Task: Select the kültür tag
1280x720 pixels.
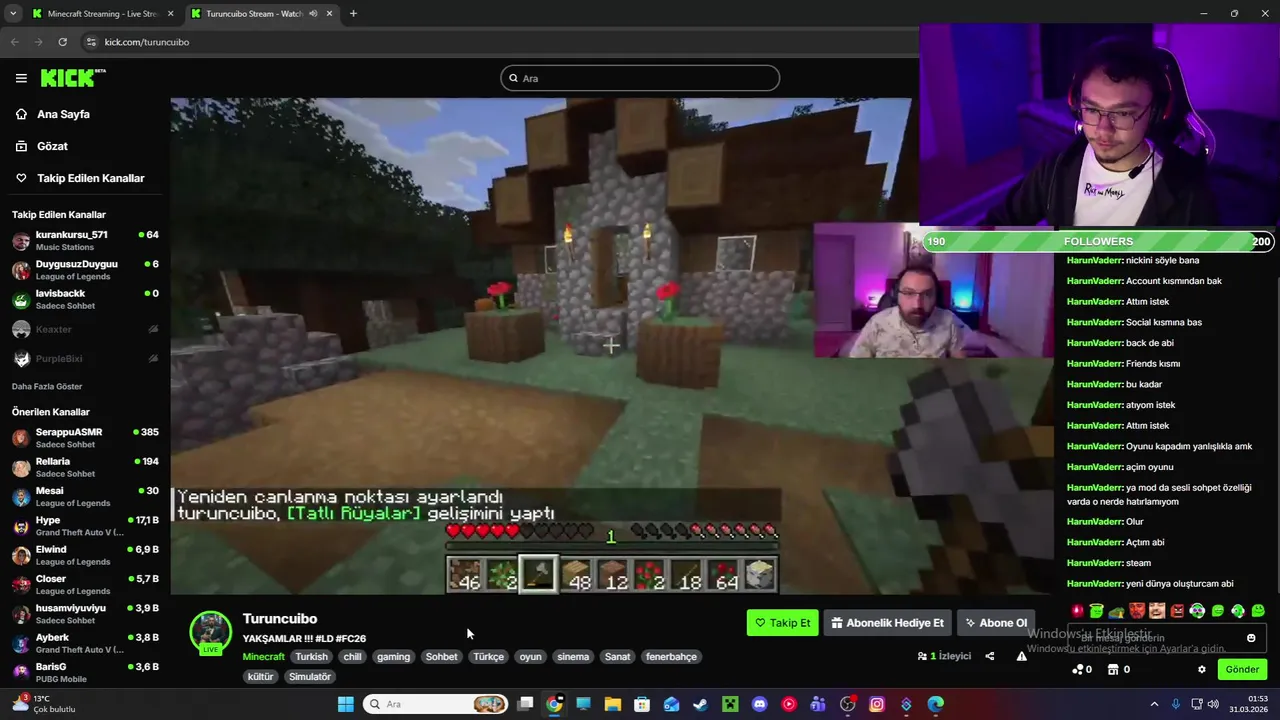Action: pos(261,677)
